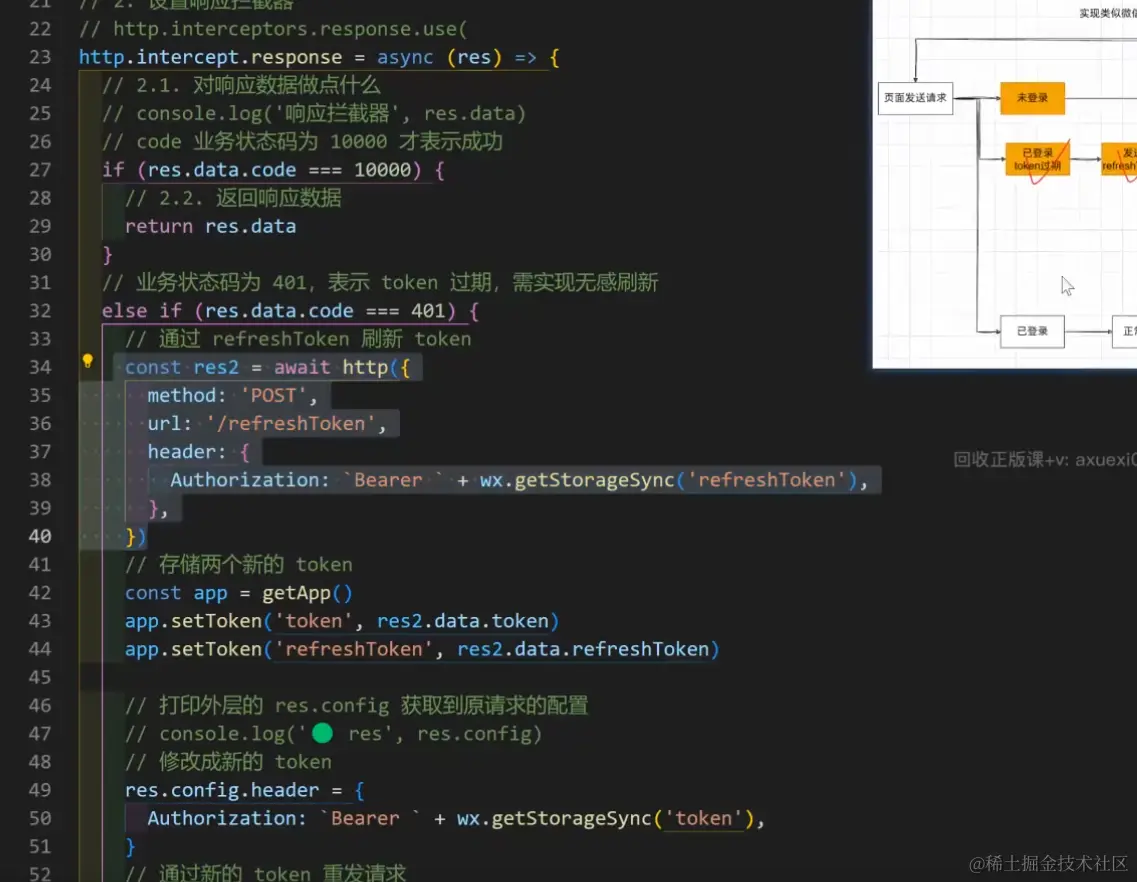Click 'wx.getStorageSync' call on line 38
Image resolution: width=1137 pixels, height=882 pixels.
[x=576, y=480]
